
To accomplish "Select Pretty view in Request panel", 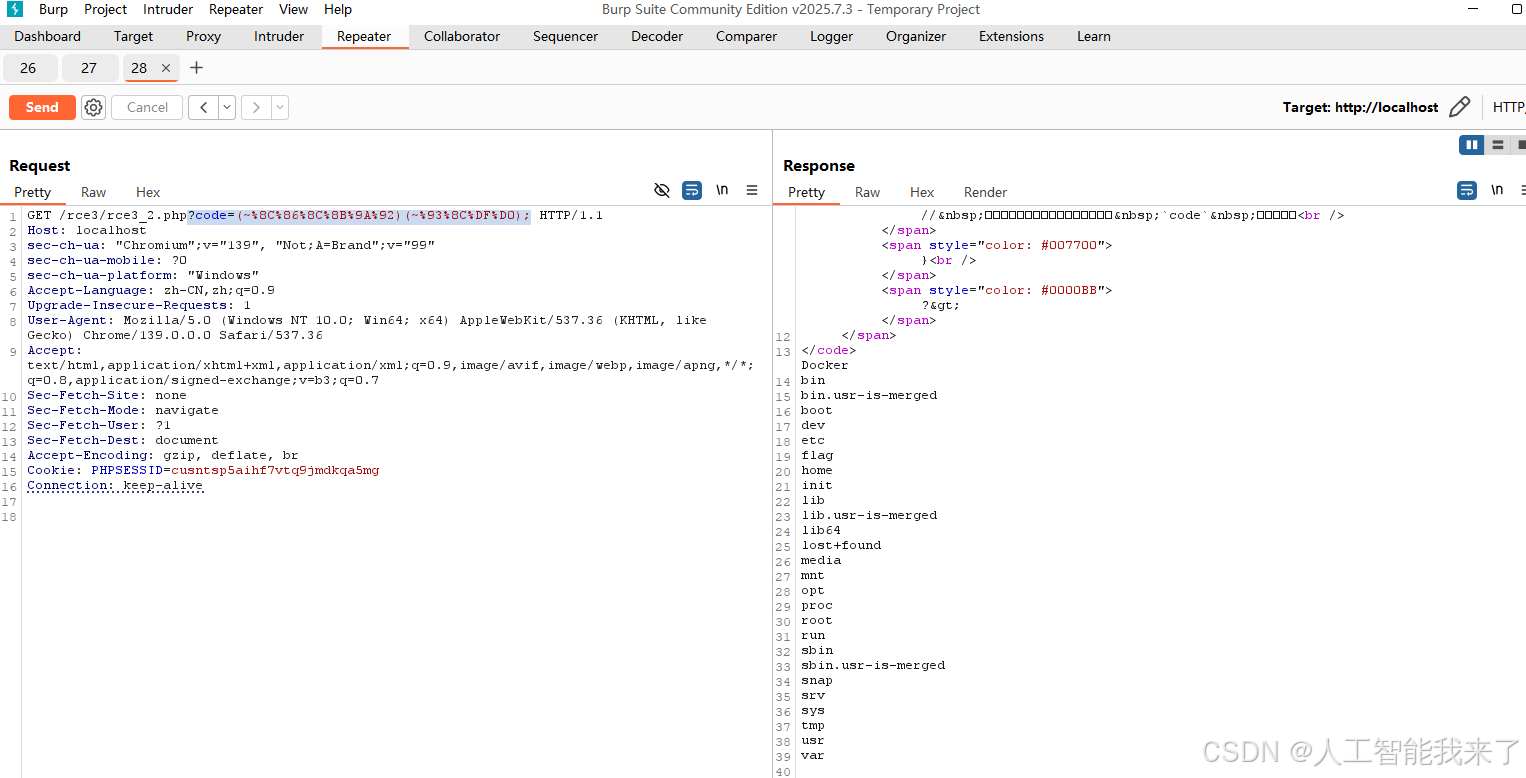I will (x=32, y=192).
